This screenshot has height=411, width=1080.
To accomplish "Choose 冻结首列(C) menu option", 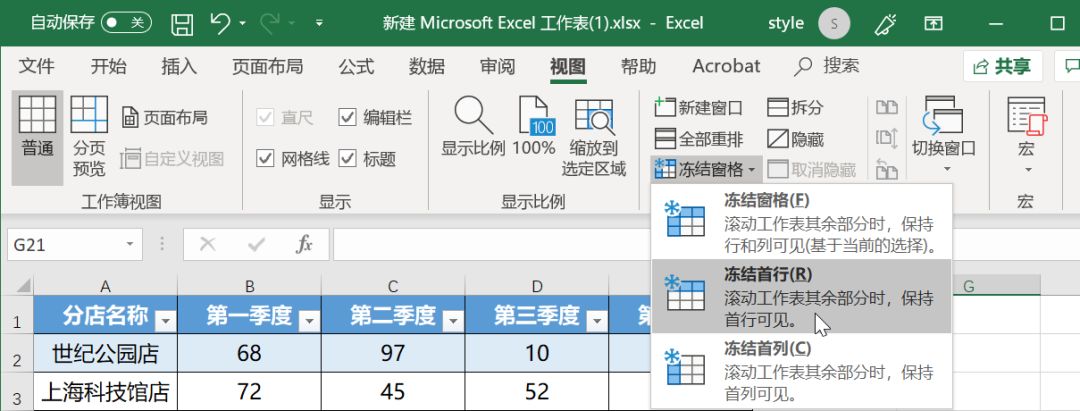I will click(x=801, y=370).
